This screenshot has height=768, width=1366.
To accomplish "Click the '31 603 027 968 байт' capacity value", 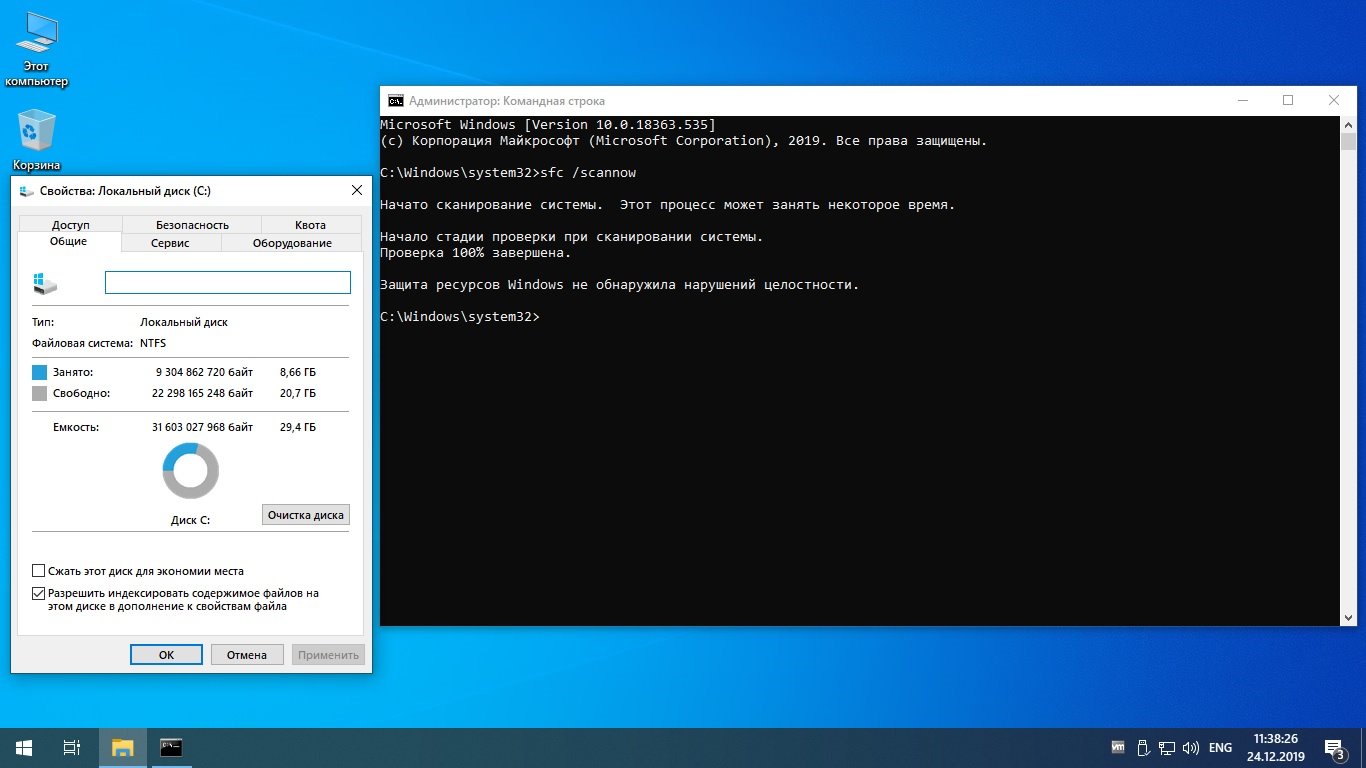I will click(x=201, y=427).
